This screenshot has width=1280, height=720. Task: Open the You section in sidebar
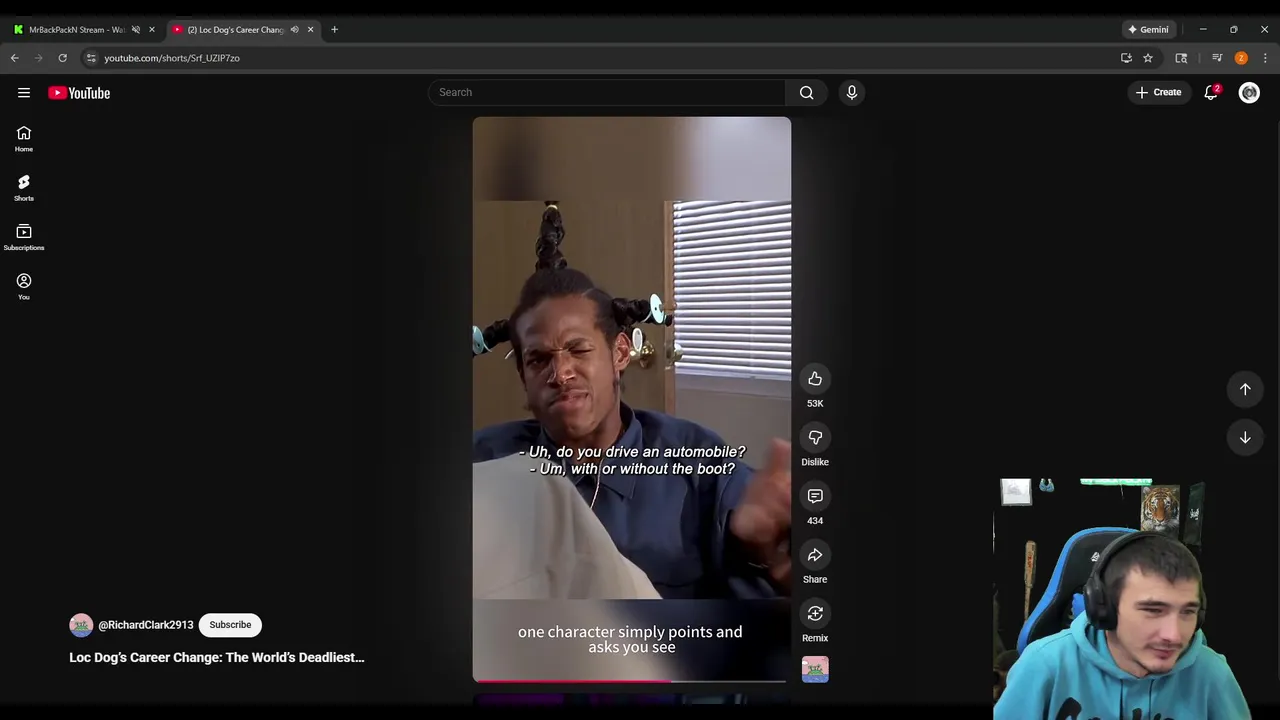[x=24, y=286]
